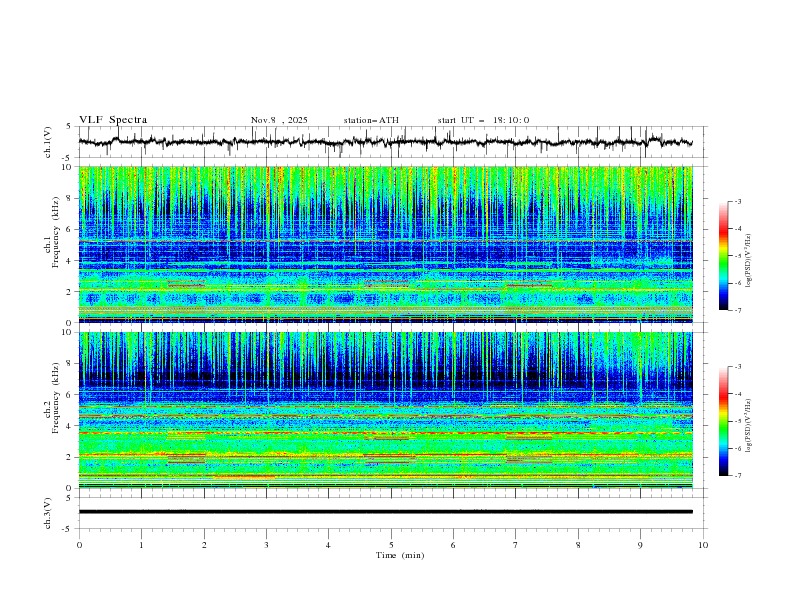Click the ch.1 spectrogram panel
Screen dimensions: 792x612
pos(386,244)
